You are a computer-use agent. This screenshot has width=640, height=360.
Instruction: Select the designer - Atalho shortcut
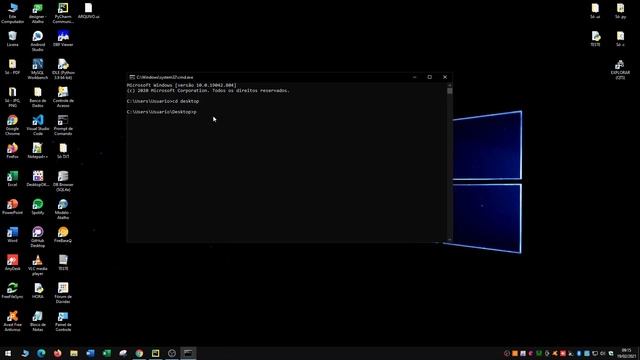click(x=38, y=12)
